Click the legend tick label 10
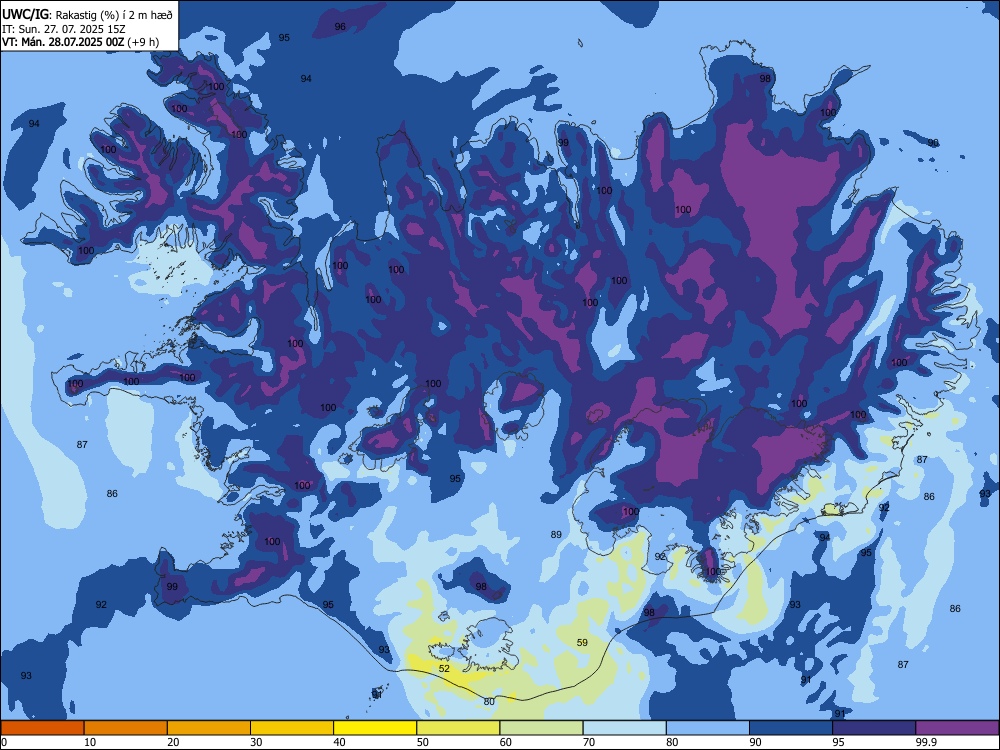This screenshot has width=1000, height=750. click(90, 742)
